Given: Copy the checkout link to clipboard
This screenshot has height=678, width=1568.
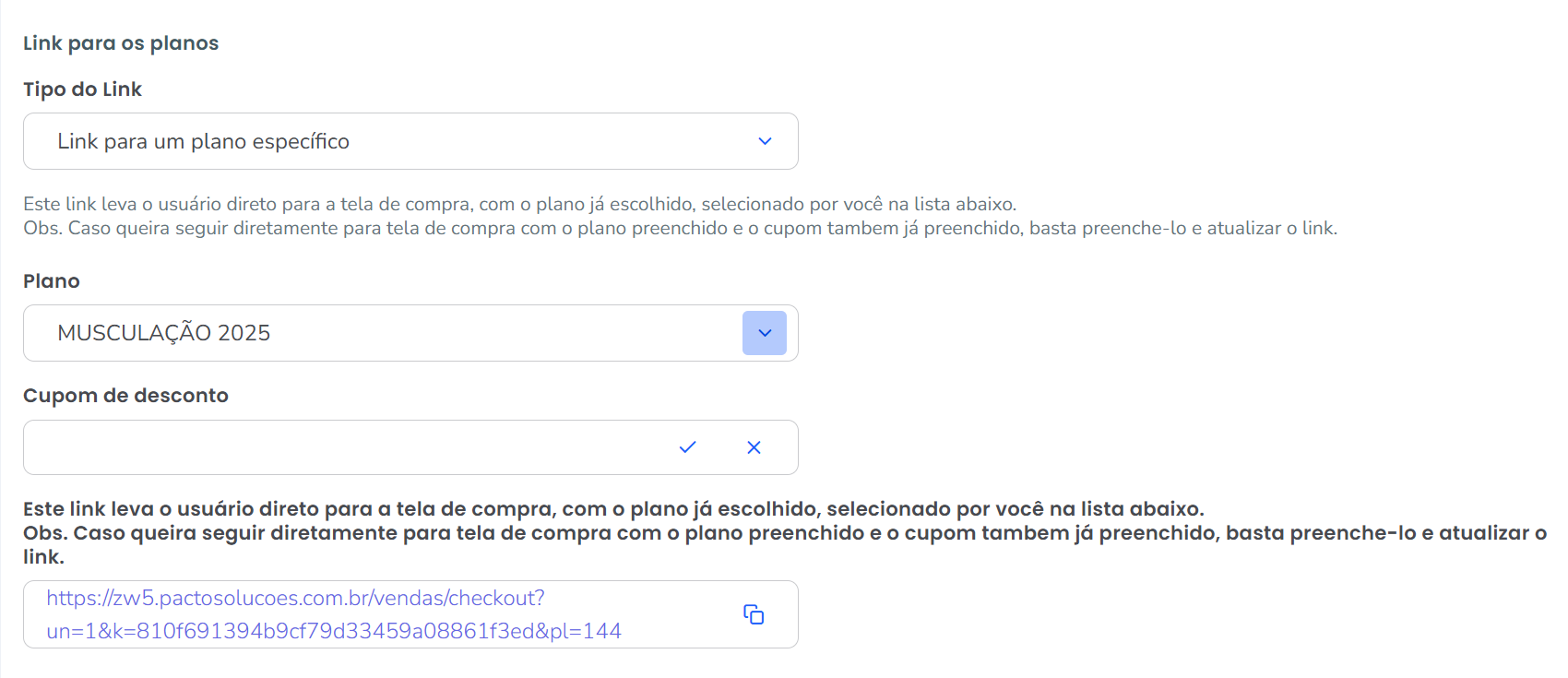Looking at the screenshot, I should tap(754, 614).
